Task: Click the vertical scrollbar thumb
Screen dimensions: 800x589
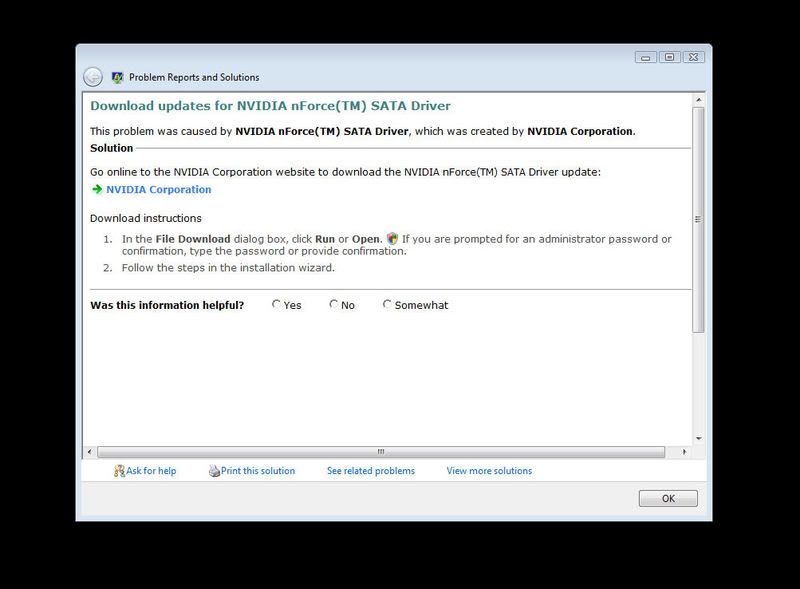Action: point(698,219)
